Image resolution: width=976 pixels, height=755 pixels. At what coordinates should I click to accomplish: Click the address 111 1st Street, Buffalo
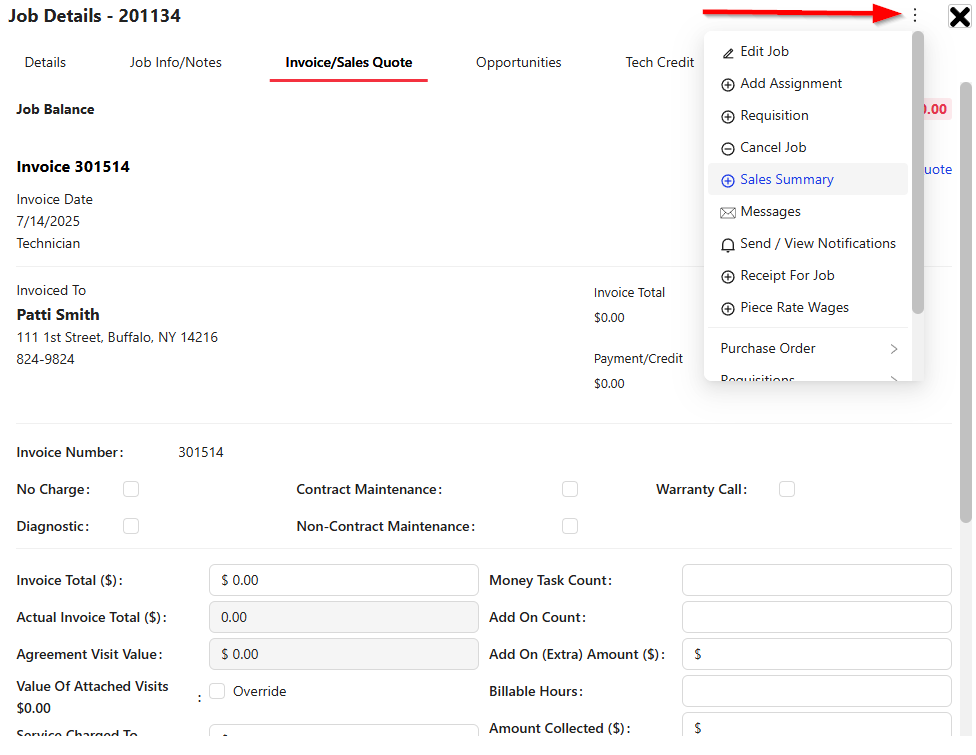(x=117, y=337)
